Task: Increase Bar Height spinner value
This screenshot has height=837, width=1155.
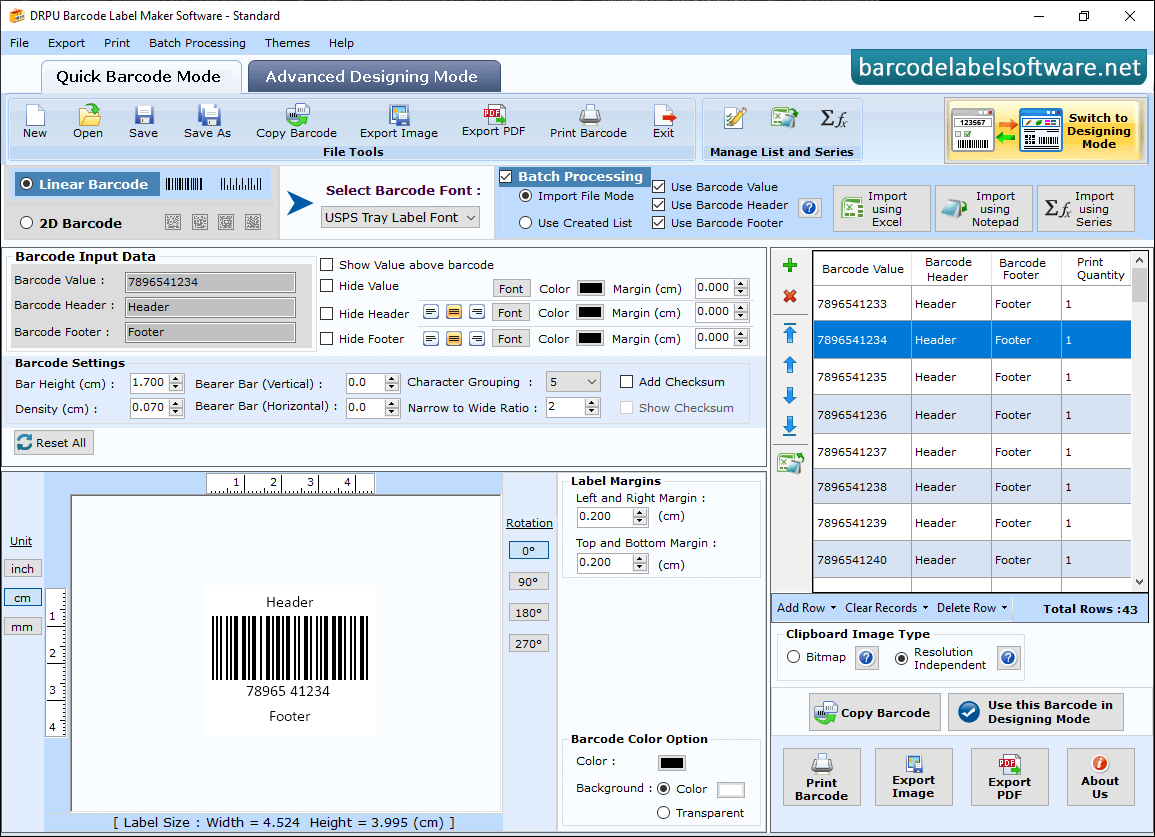Action: pyautogui.click(x=176, y=379)
